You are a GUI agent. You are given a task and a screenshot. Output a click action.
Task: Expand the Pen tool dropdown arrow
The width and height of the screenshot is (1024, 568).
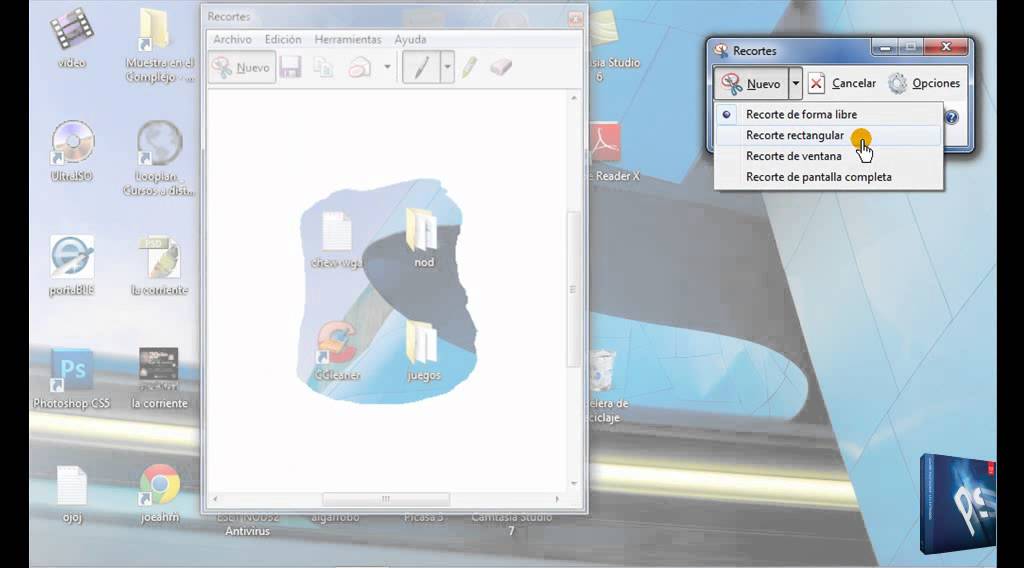[447, 67]
